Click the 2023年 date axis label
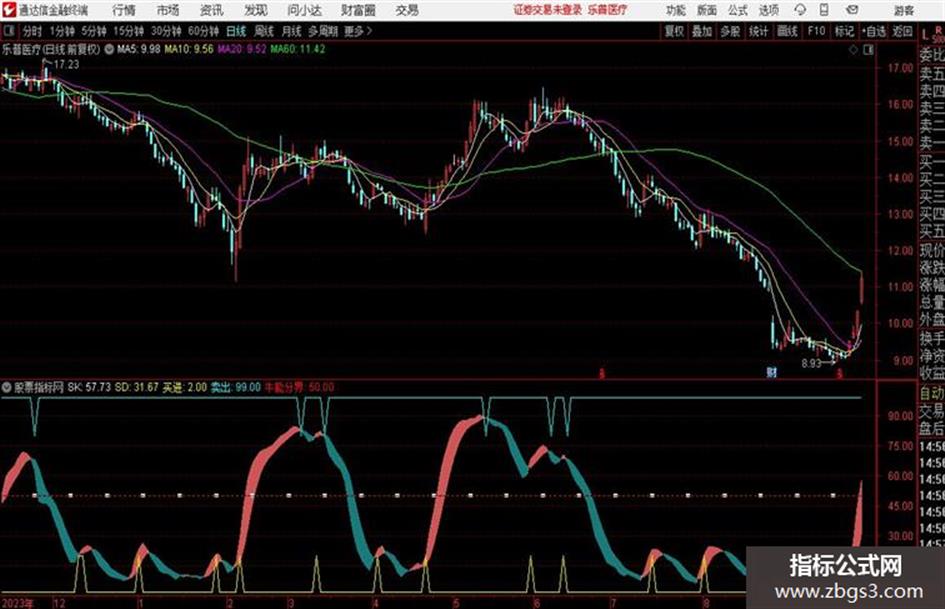The height and width of the screenshot is (609, 945). pyautogui.click(x=17, y=603)
